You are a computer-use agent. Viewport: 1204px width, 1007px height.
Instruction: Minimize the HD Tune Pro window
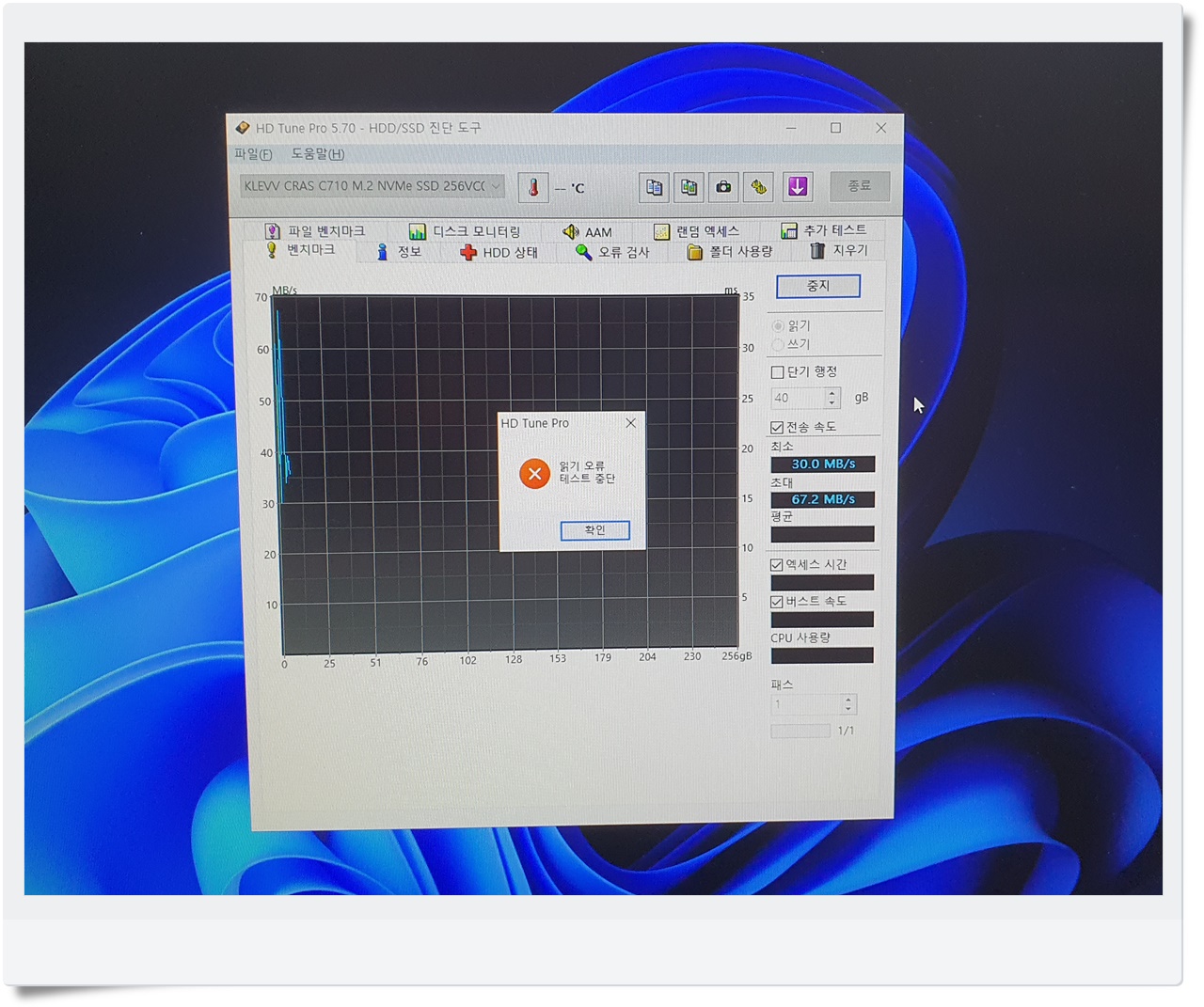tap(791, 128)
